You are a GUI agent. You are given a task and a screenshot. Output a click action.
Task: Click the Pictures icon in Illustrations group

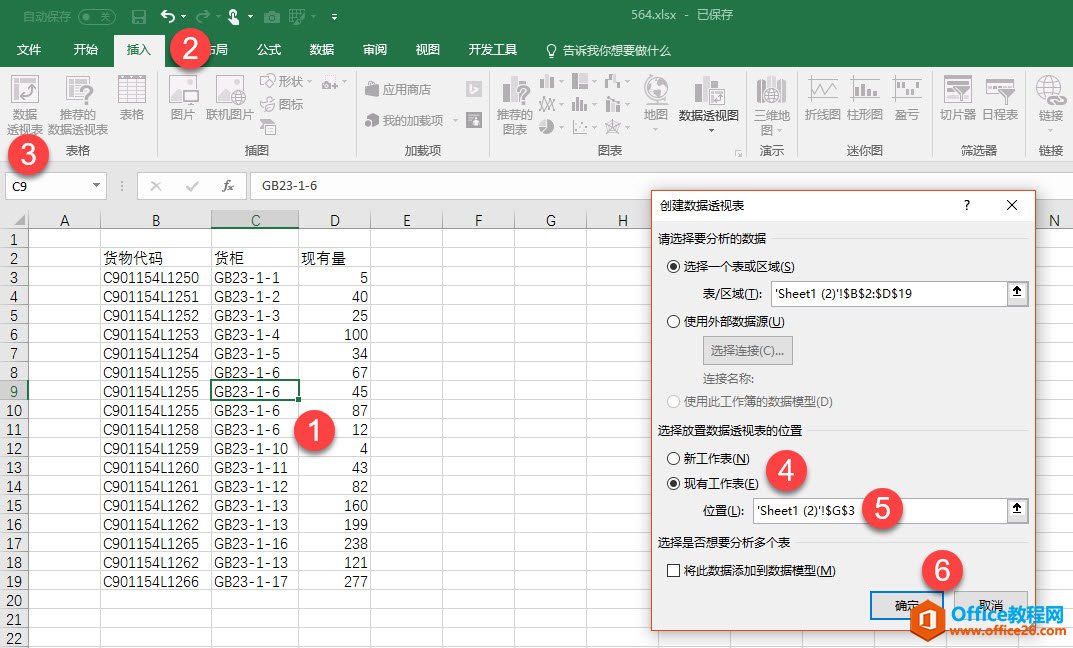tap(183, 98)
